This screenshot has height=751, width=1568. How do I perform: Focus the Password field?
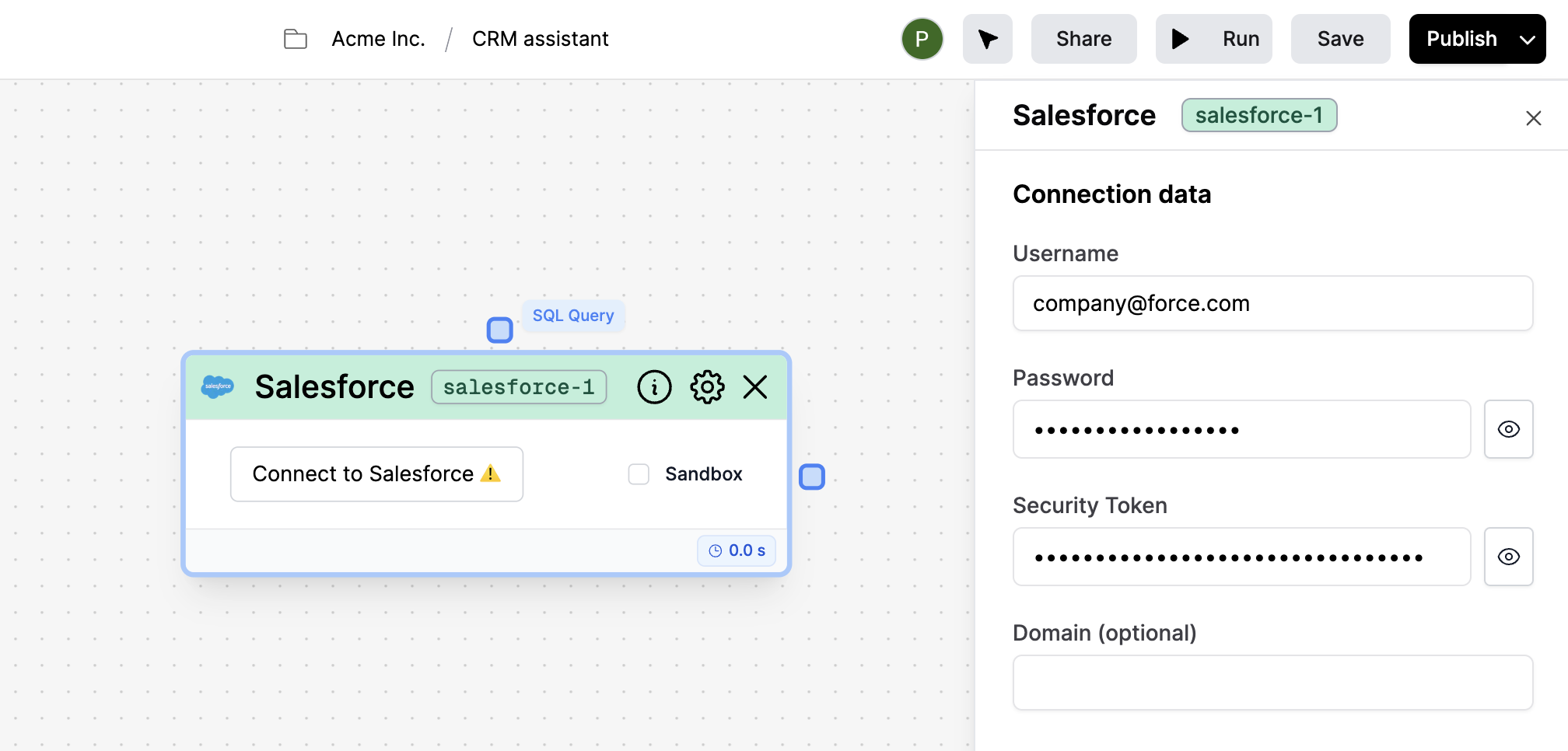(x=1241, y=429)
